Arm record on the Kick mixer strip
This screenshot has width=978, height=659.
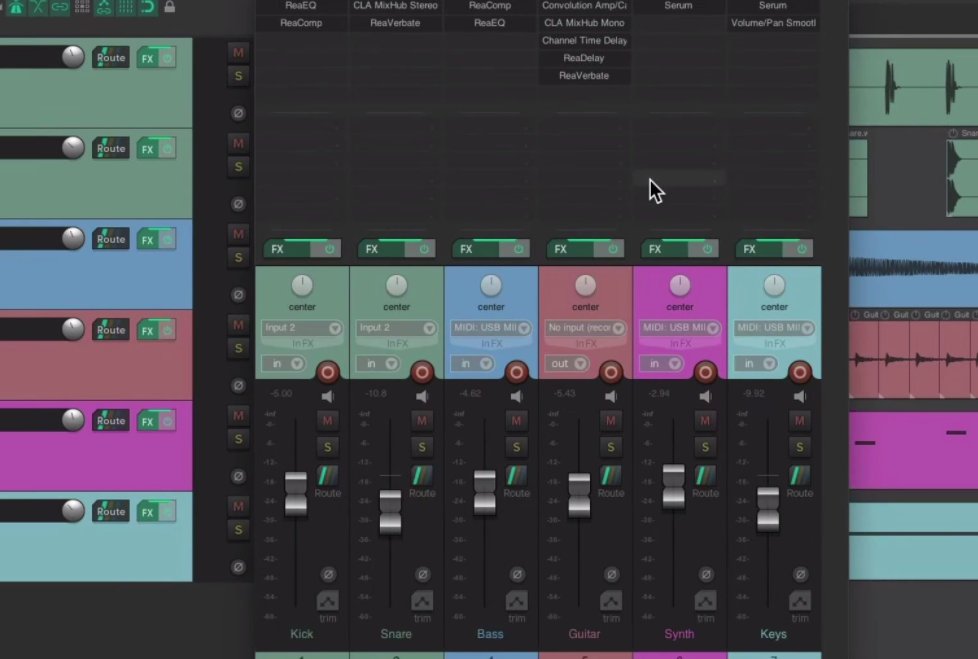[328, 373]
